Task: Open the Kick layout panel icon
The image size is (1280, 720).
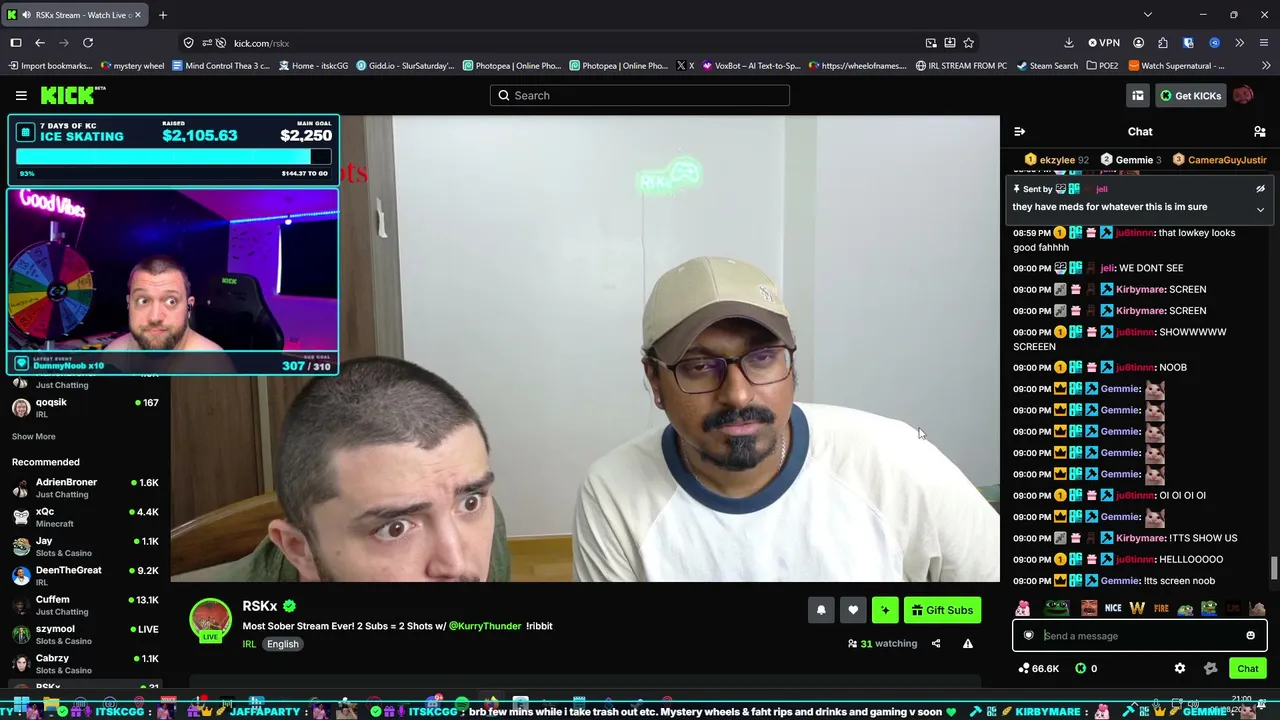Action: coord(1138,95)
